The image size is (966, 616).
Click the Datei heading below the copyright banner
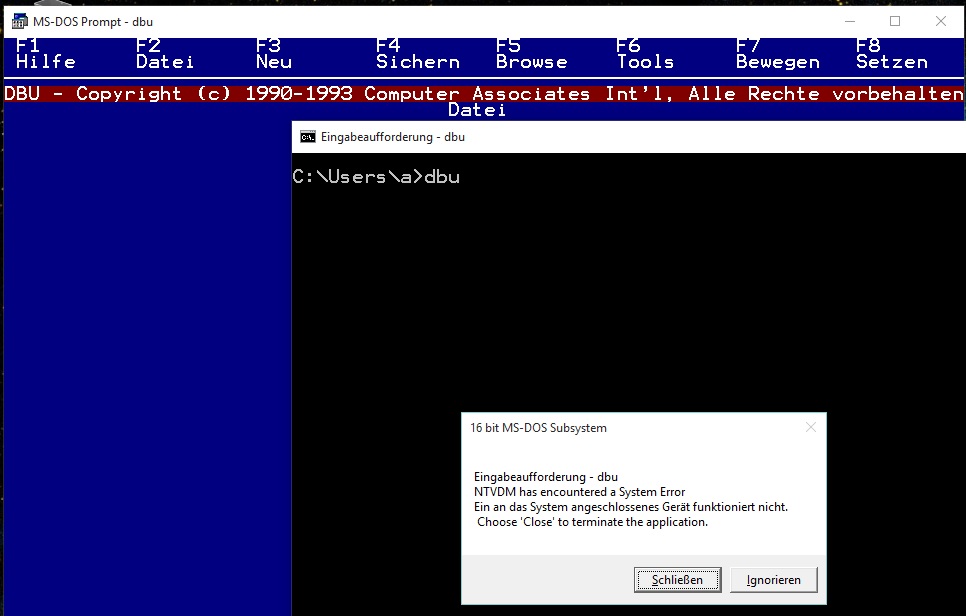477,110
